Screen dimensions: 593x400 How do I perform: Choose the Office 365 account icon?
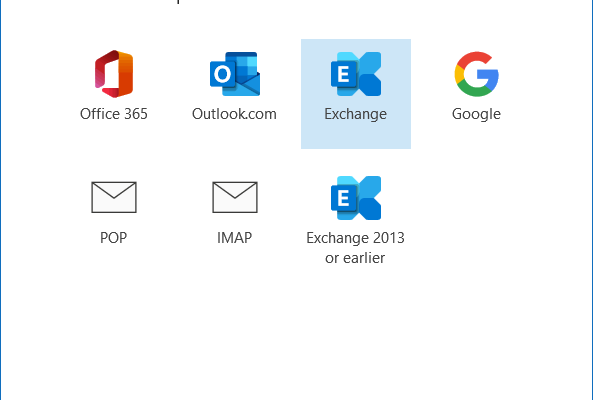(x=114, y=74)
